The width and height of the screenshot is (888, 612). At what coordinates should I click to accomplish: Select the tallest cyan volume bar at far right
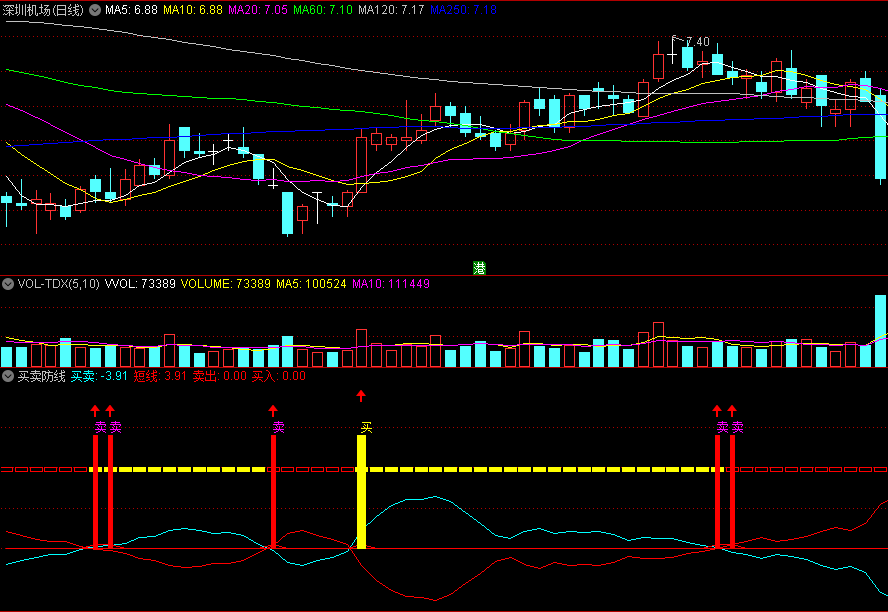tap(881, 331)
